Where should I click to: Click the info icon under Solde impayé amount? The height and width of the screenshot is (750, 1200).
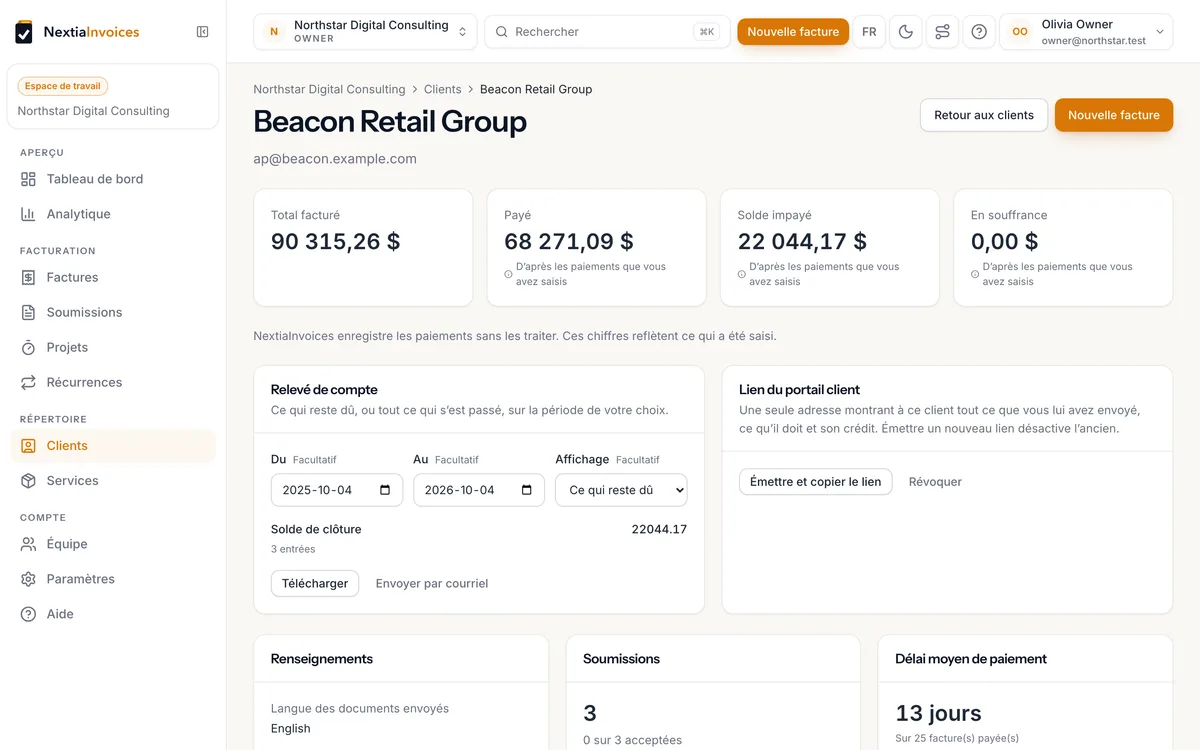(x=741, y=274)
